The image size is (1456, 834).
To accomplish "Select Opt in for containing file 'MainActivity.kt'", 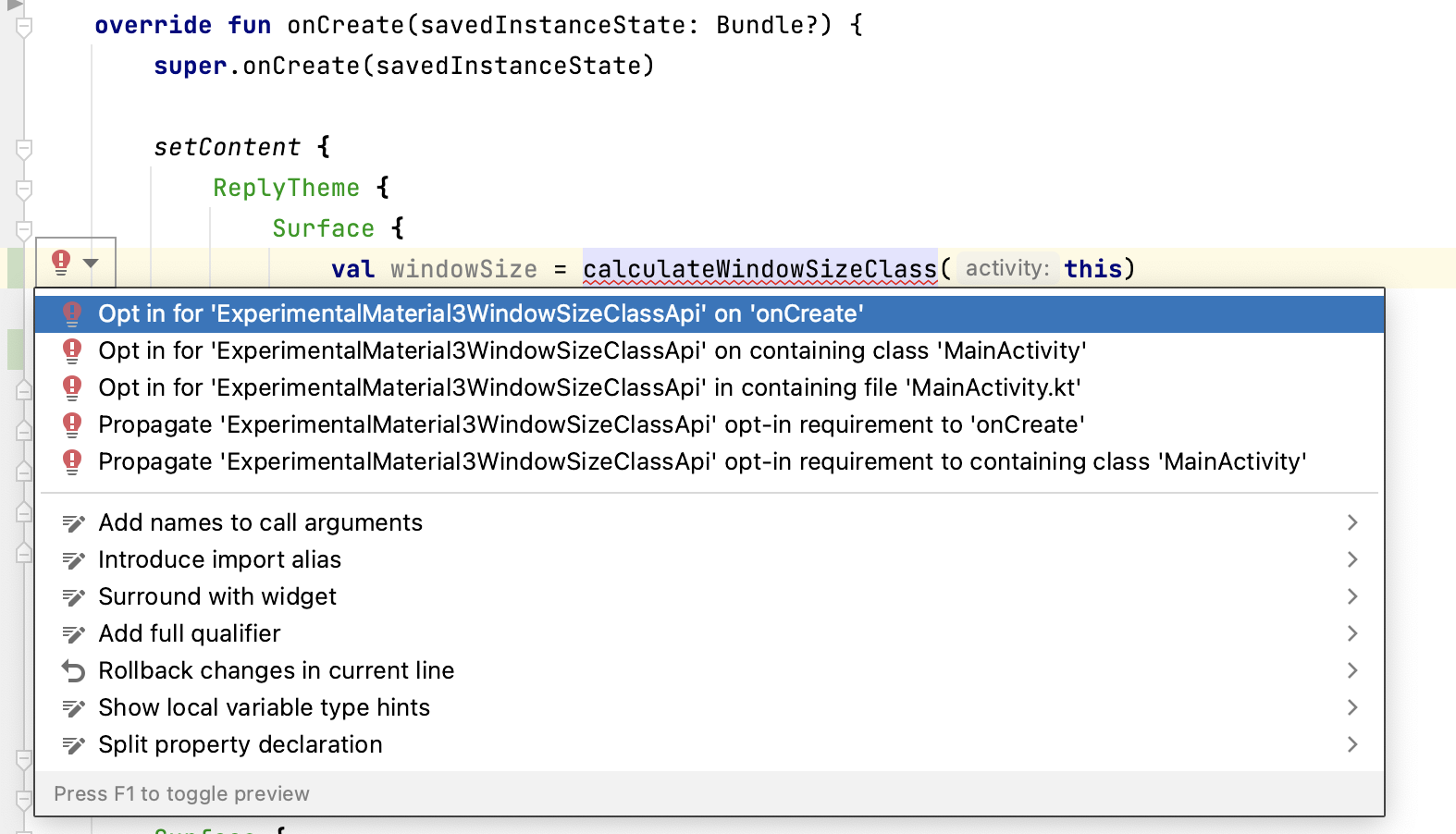I will [588, 388].
